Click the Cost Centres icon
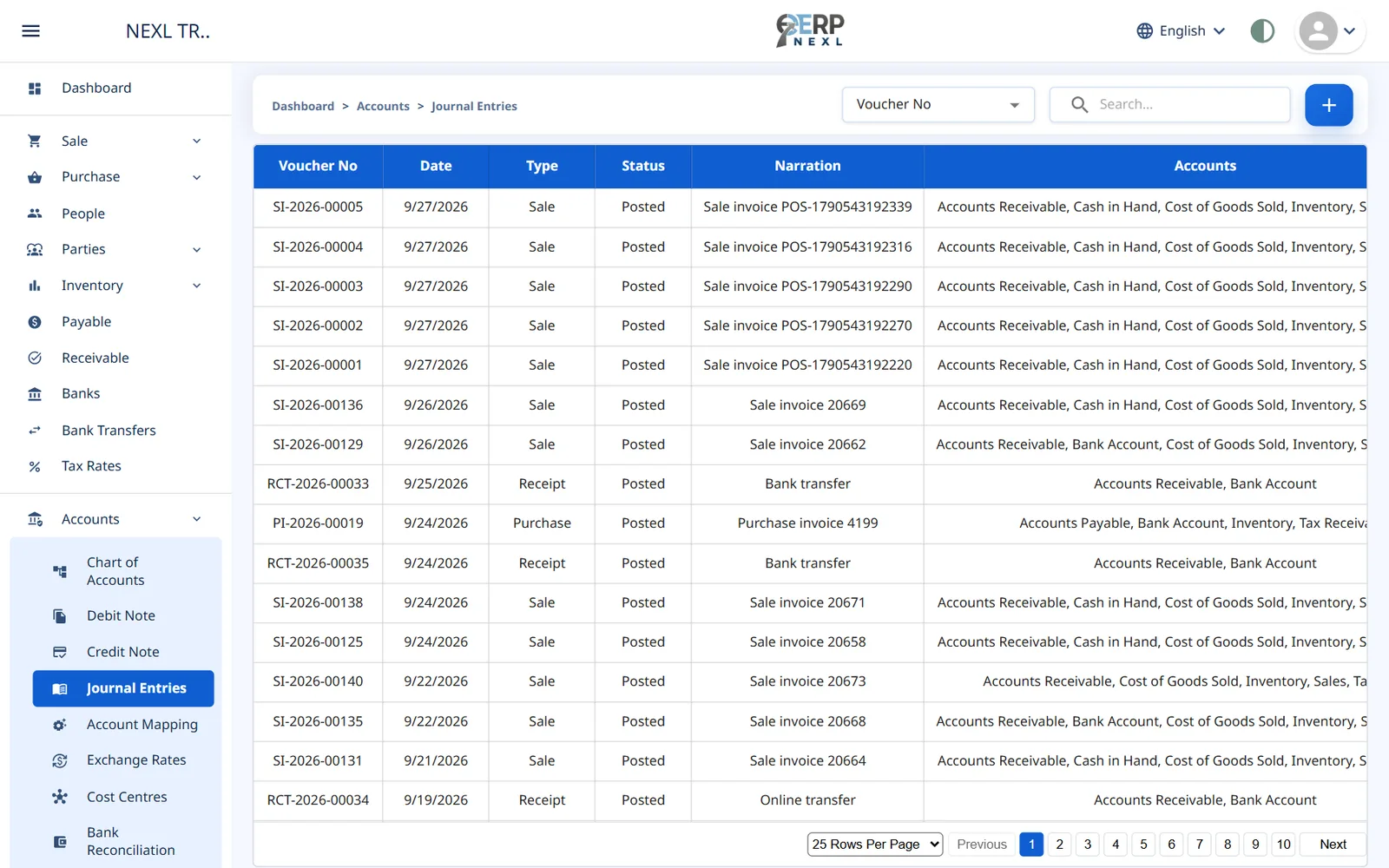The image size is (1389, 868). click(60, 797)
